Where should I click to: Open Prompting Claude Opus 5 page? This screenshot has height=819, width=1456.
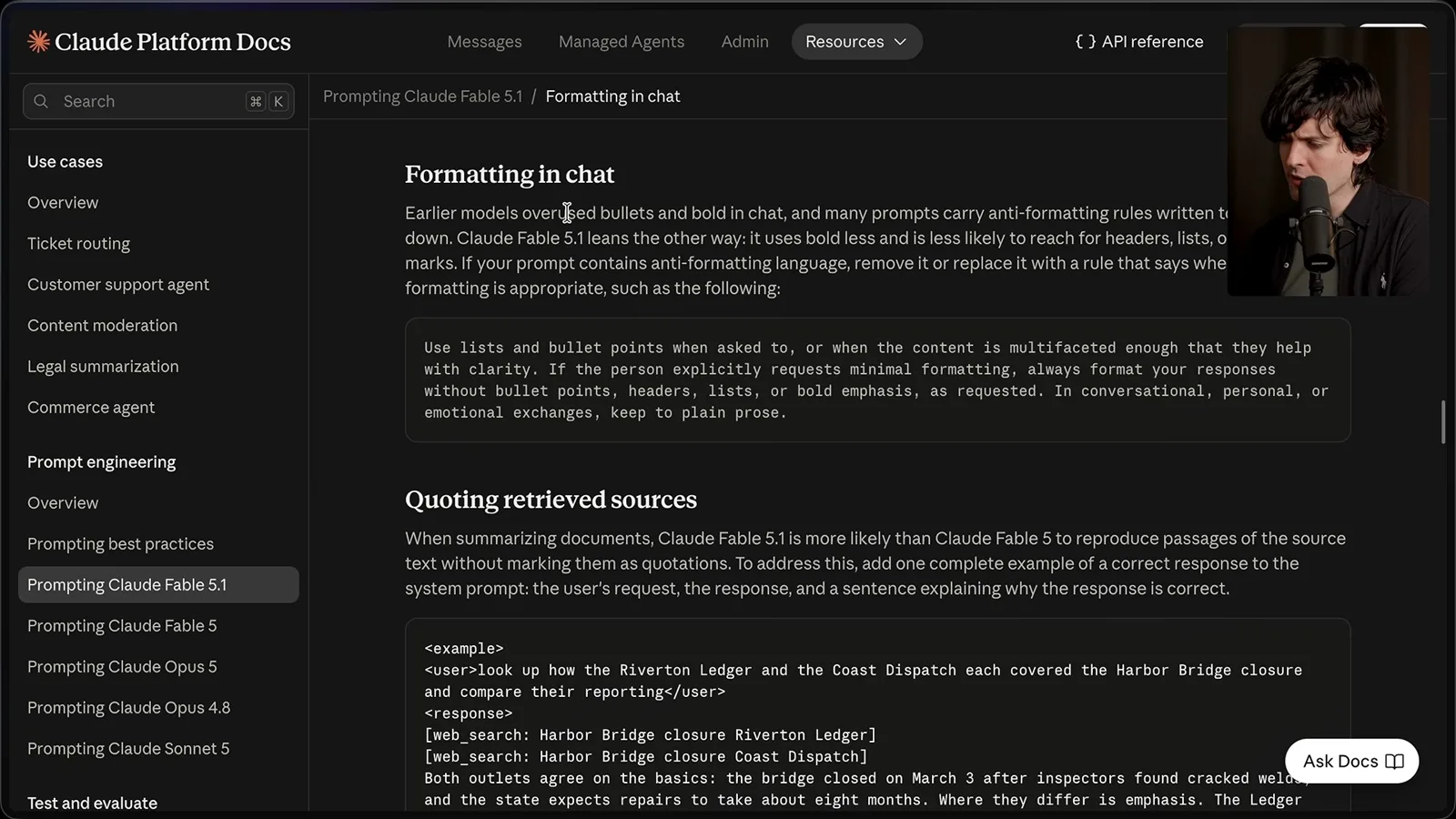122,667
